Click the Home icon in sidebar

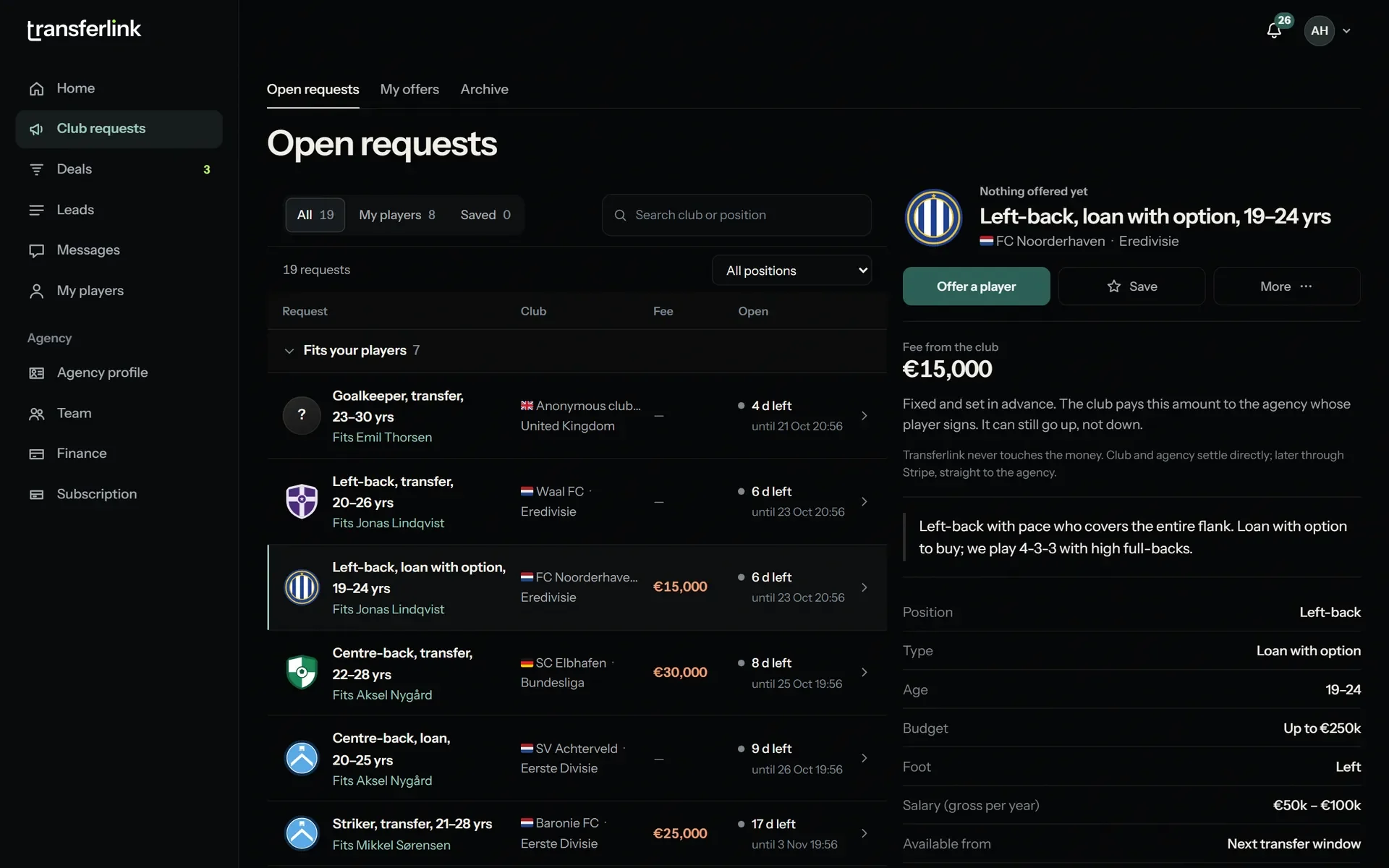(x=36, y=88)
